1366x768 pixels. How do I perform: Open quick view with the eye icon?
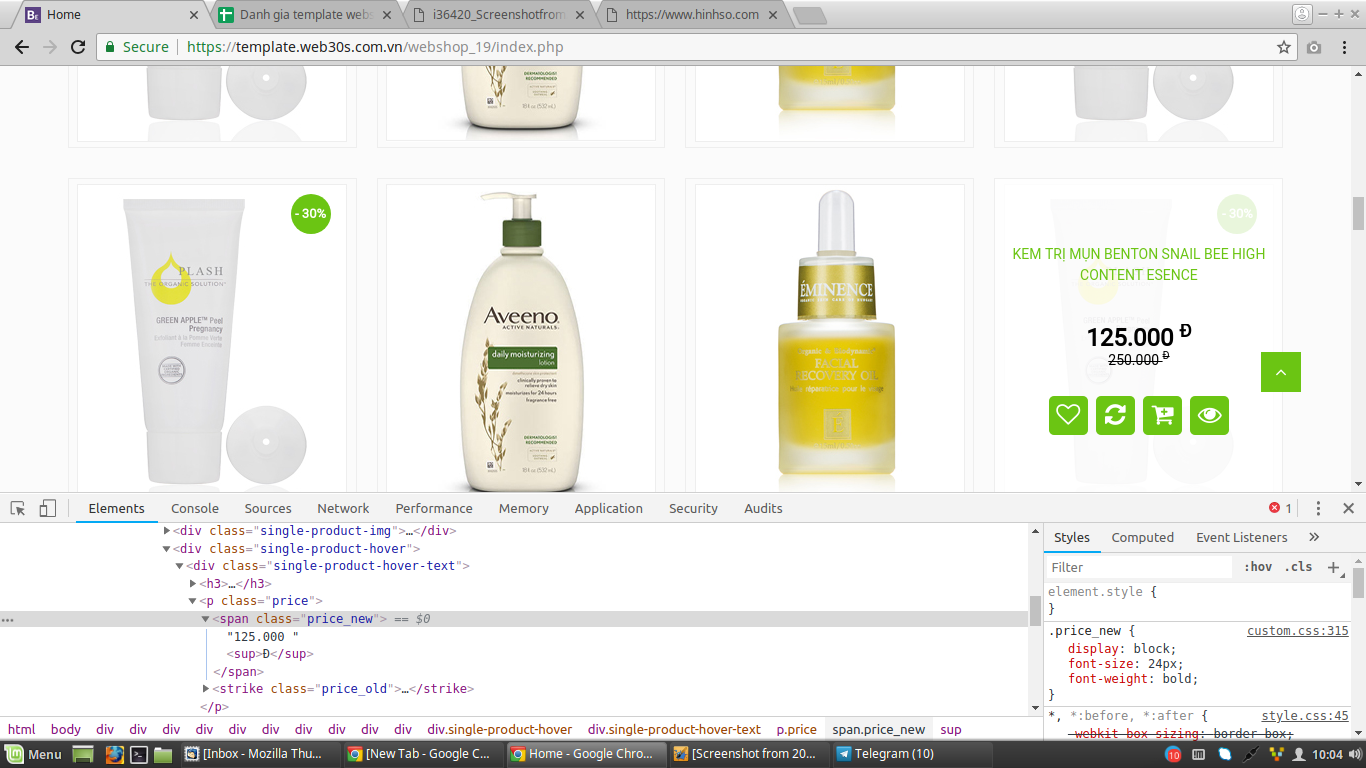click(1209, 415)
